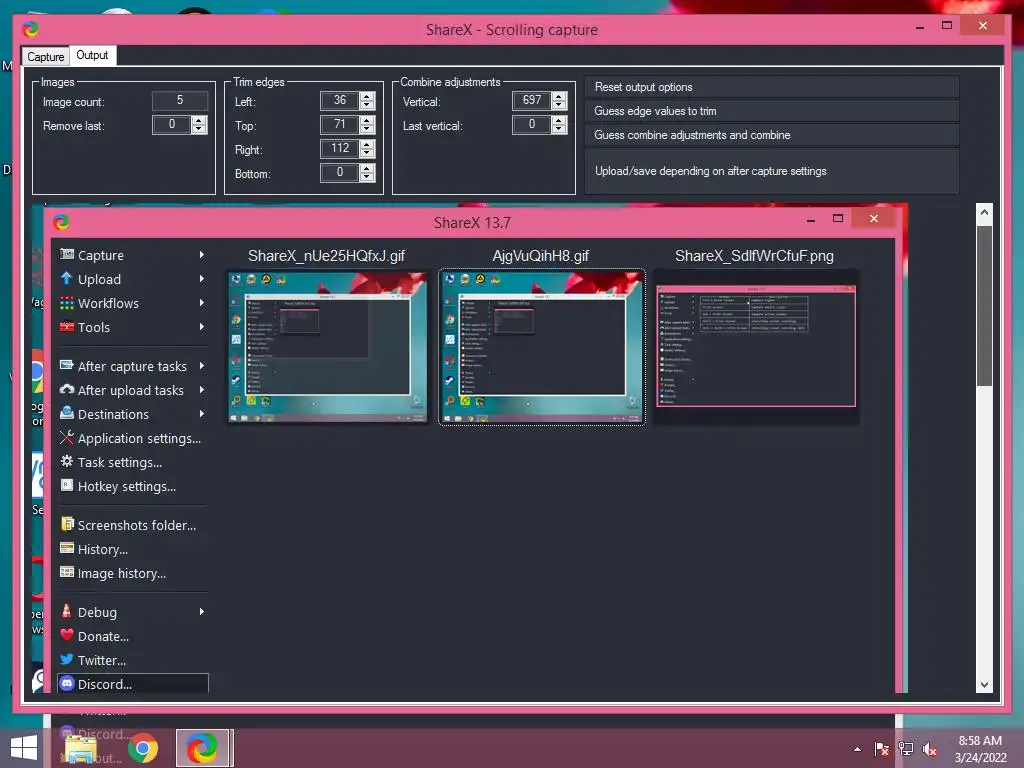Click the Capture menu icon

pos(67,254)
